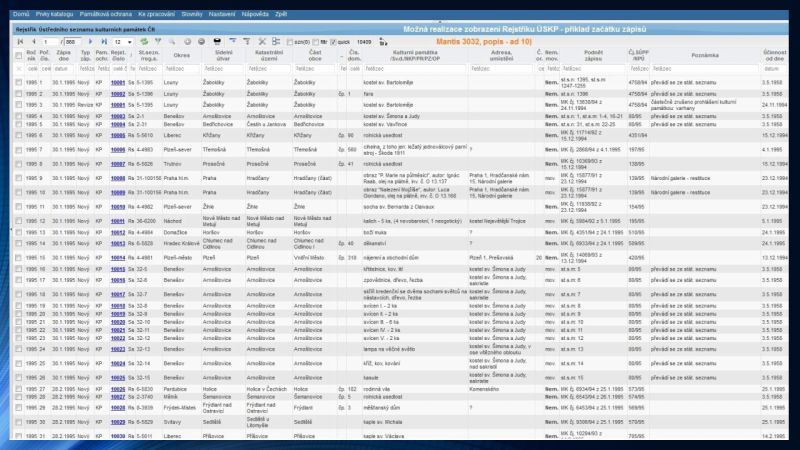The height and width of the screenshot is (450, 800).
Task: Open register link 10012 in boží muka row
Action: pyautogui.click(x=118, y=232)
